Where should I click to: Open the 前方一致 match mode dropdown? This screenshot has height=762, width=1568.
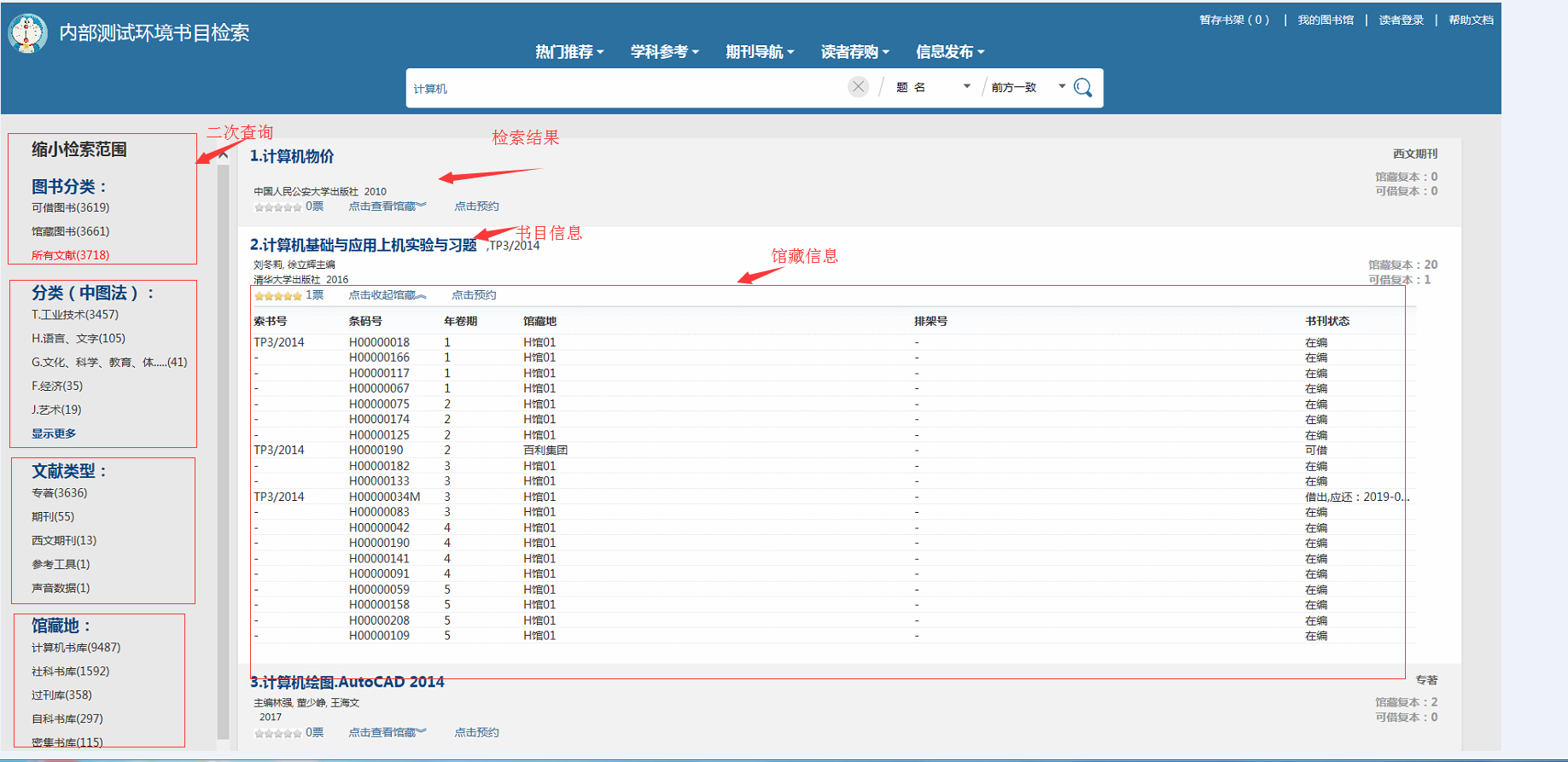(x=1028, y=87)
